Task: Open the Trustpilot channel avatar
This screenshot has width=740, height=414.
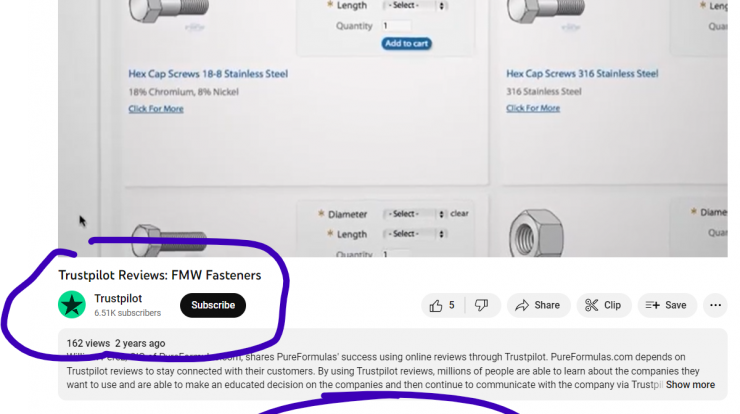Action: [72, 304]
